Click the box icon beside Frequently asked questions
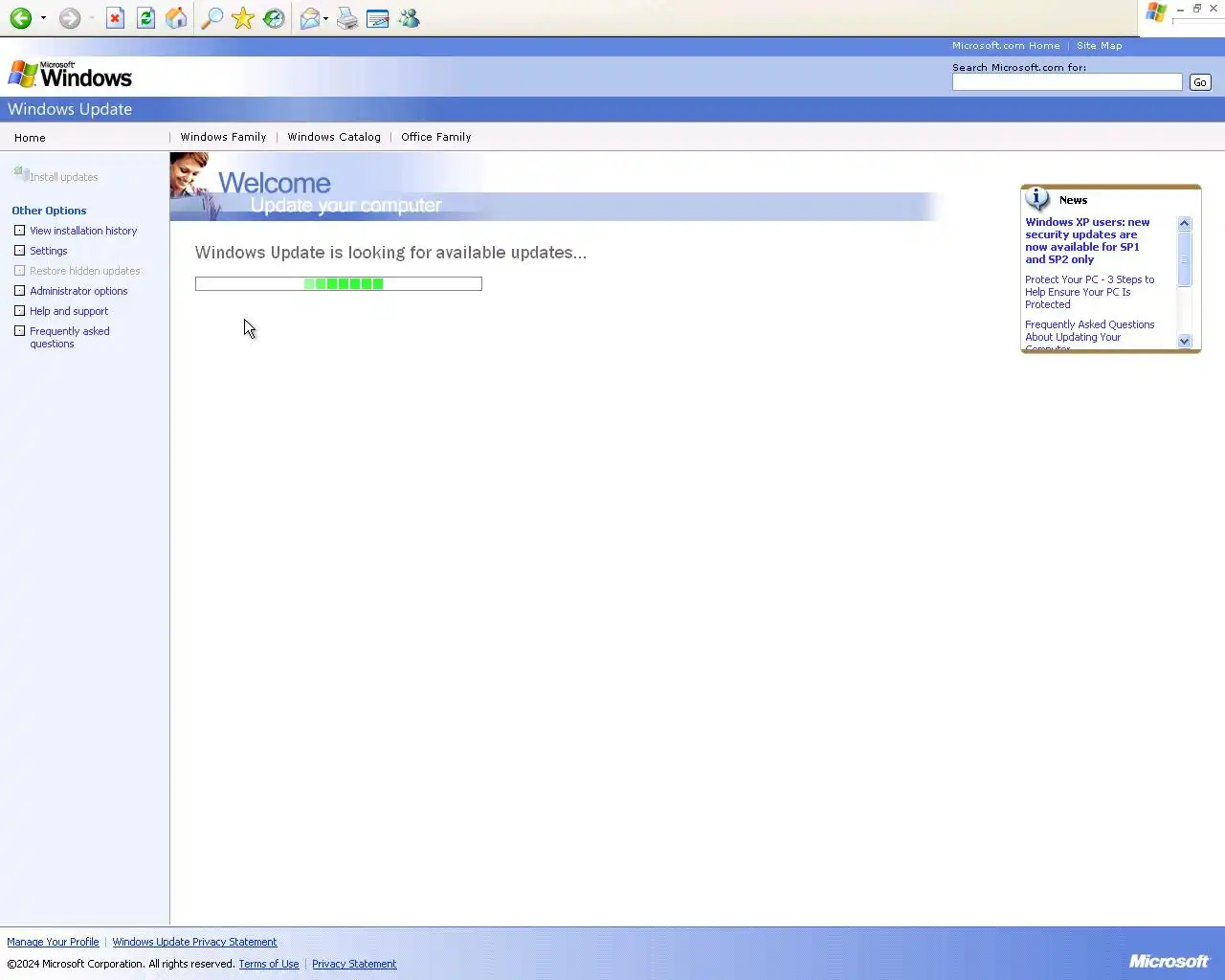Screen dimensions: 1225x980 [x=19, y=331]
